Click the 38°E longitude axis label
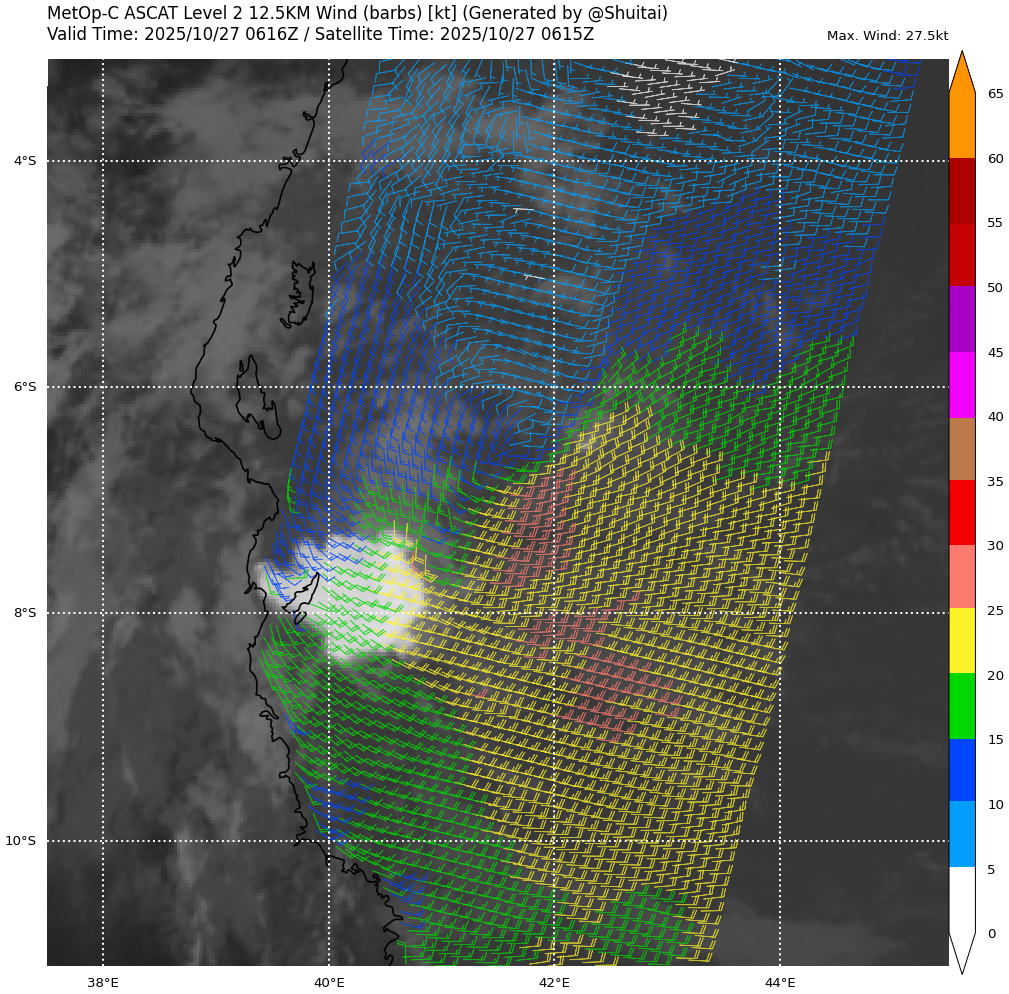Viewport: 1009px width, 994px height. click(102, 982)
